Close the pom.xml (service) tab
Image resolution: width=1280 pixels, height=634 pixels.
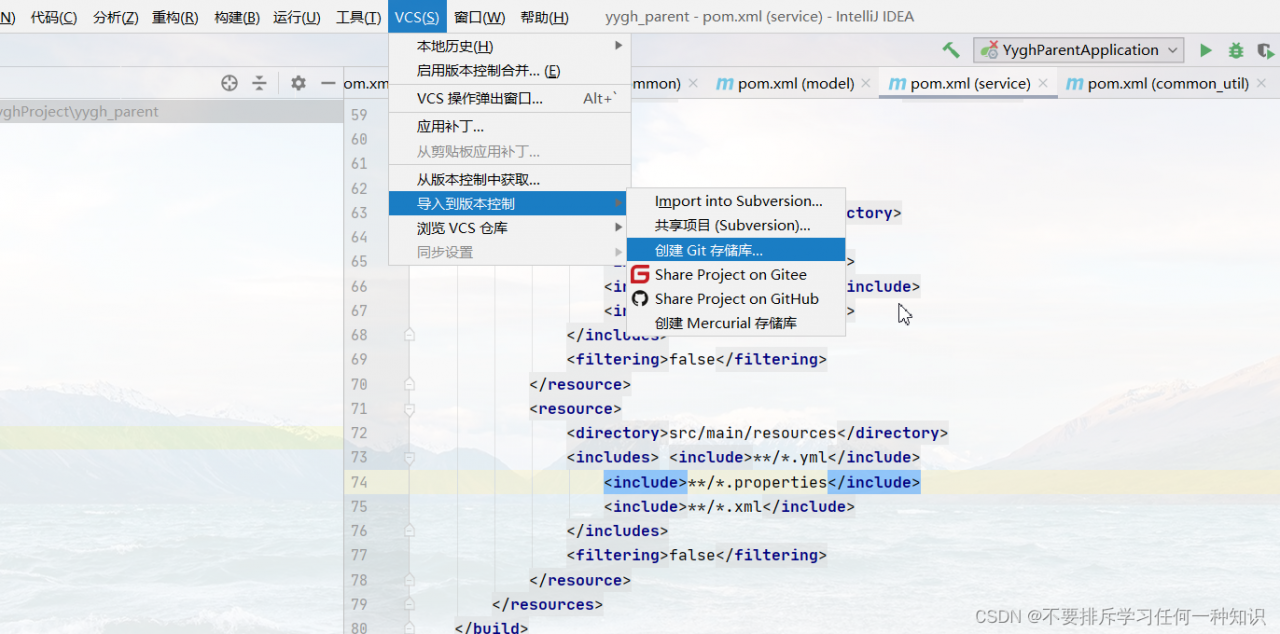[1043, 84]
